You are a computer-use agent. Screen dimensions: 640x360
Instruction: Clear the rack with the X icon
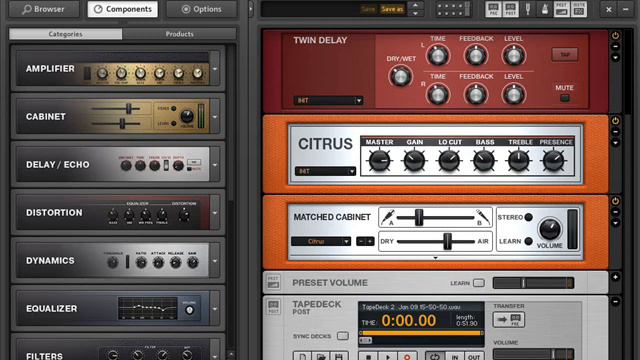[609, 9]
